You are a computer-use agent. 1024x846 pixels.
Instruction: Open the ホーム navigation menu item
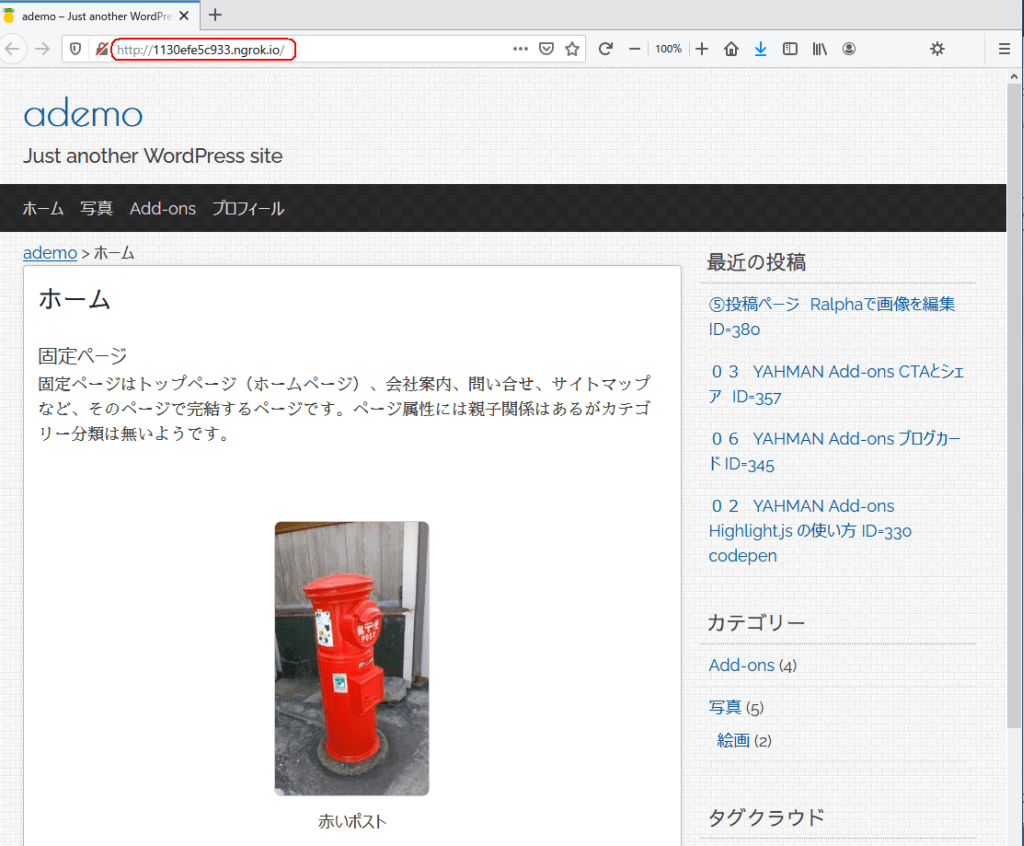coord(43,208)
